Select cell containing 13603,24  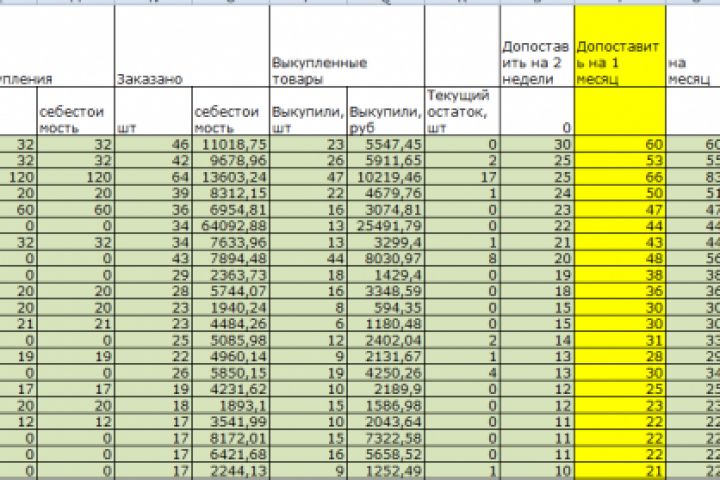[x=231, y=177]
